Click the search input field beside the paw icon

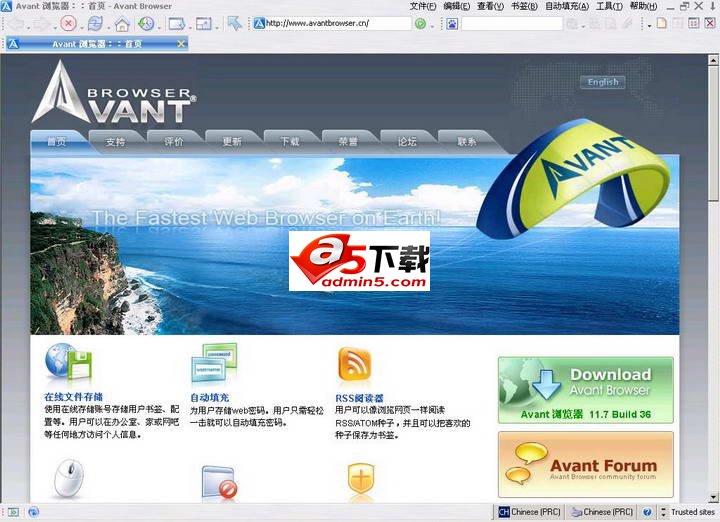[x=512, y=23]
